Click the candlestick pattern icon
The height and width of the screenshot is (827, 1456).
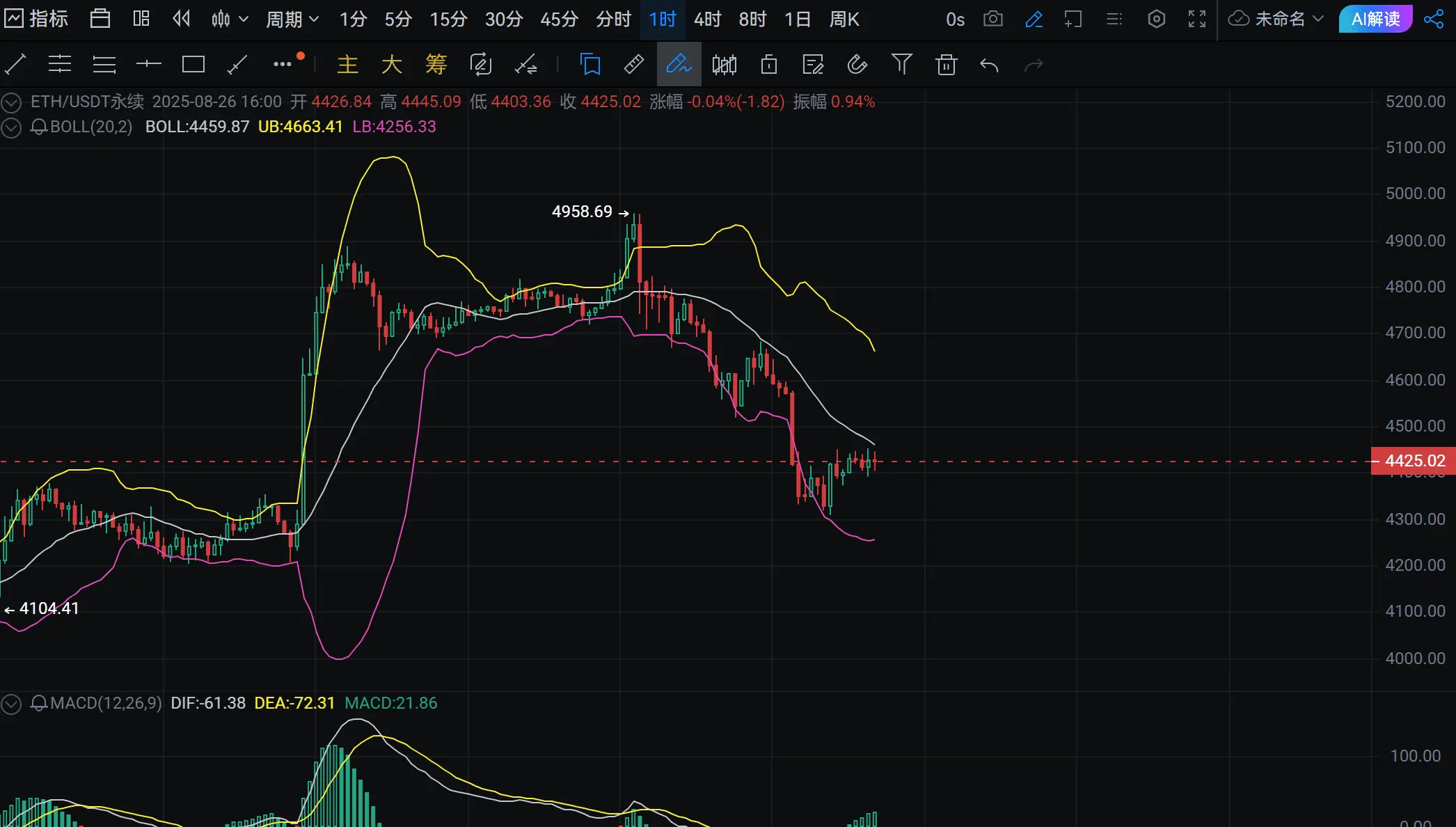click(x=725, y=65)
